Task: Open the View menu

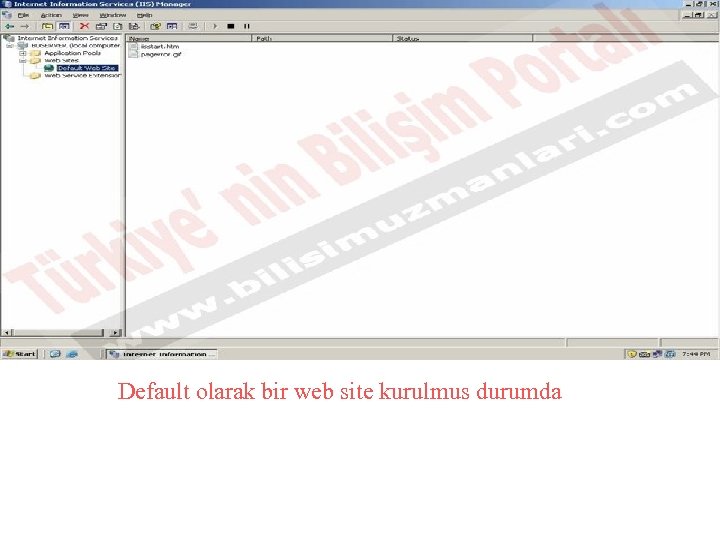Action: (80, 15)
